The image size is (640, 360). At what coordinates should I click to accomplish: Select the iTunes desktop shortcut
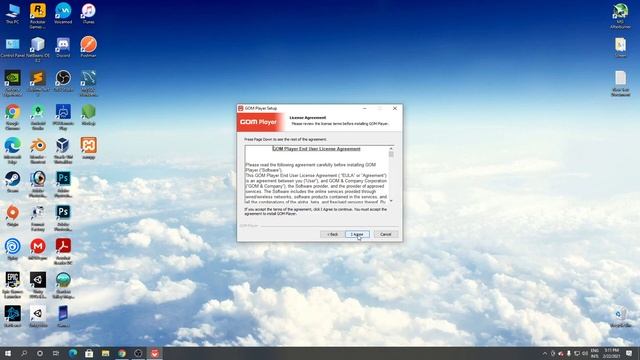coord(88,13)
